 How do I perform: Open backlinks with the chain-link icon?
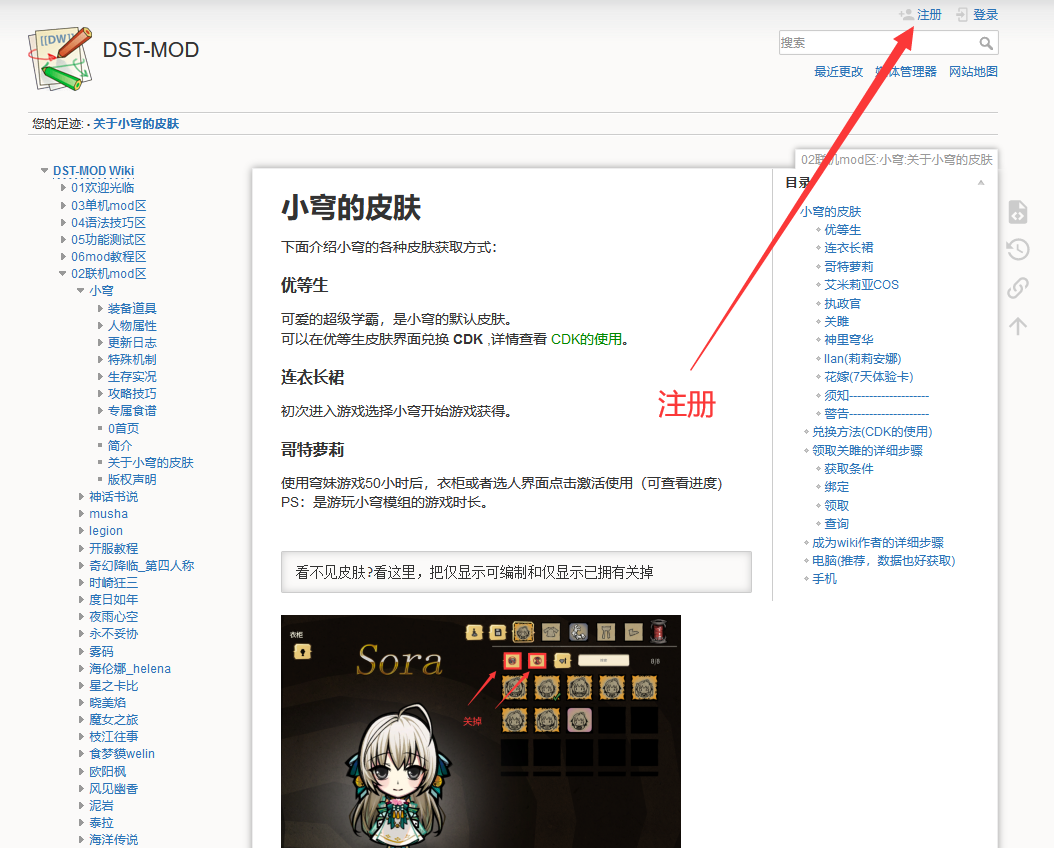pyautogui.click(x=1017, y=288)
